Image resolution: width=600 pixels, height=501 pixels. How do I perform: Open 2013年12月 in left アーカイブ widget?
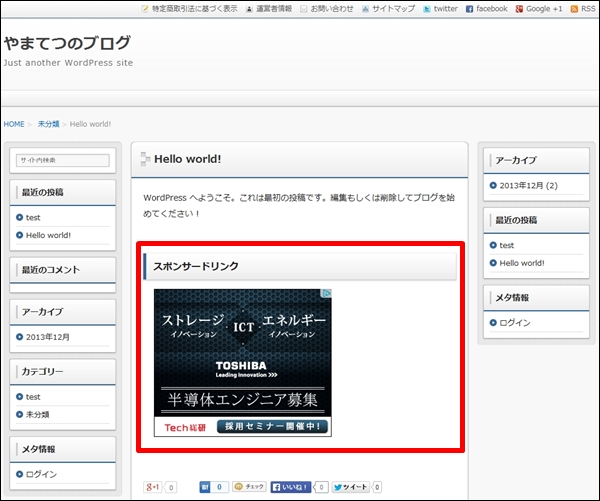tap(48, 337)
